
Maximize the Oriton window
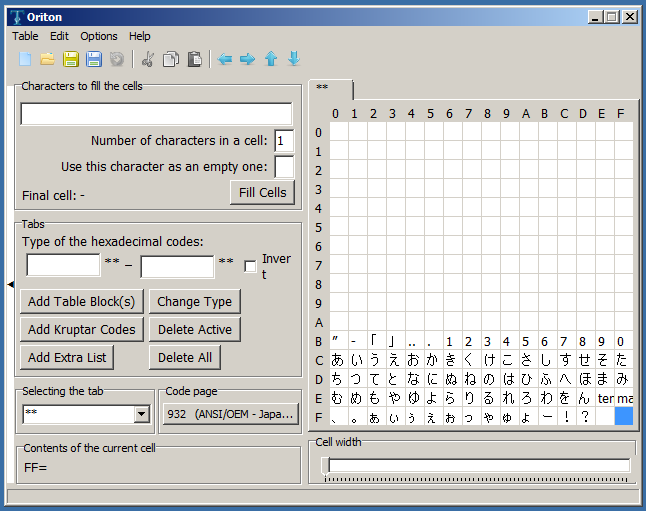pos(612,17)
